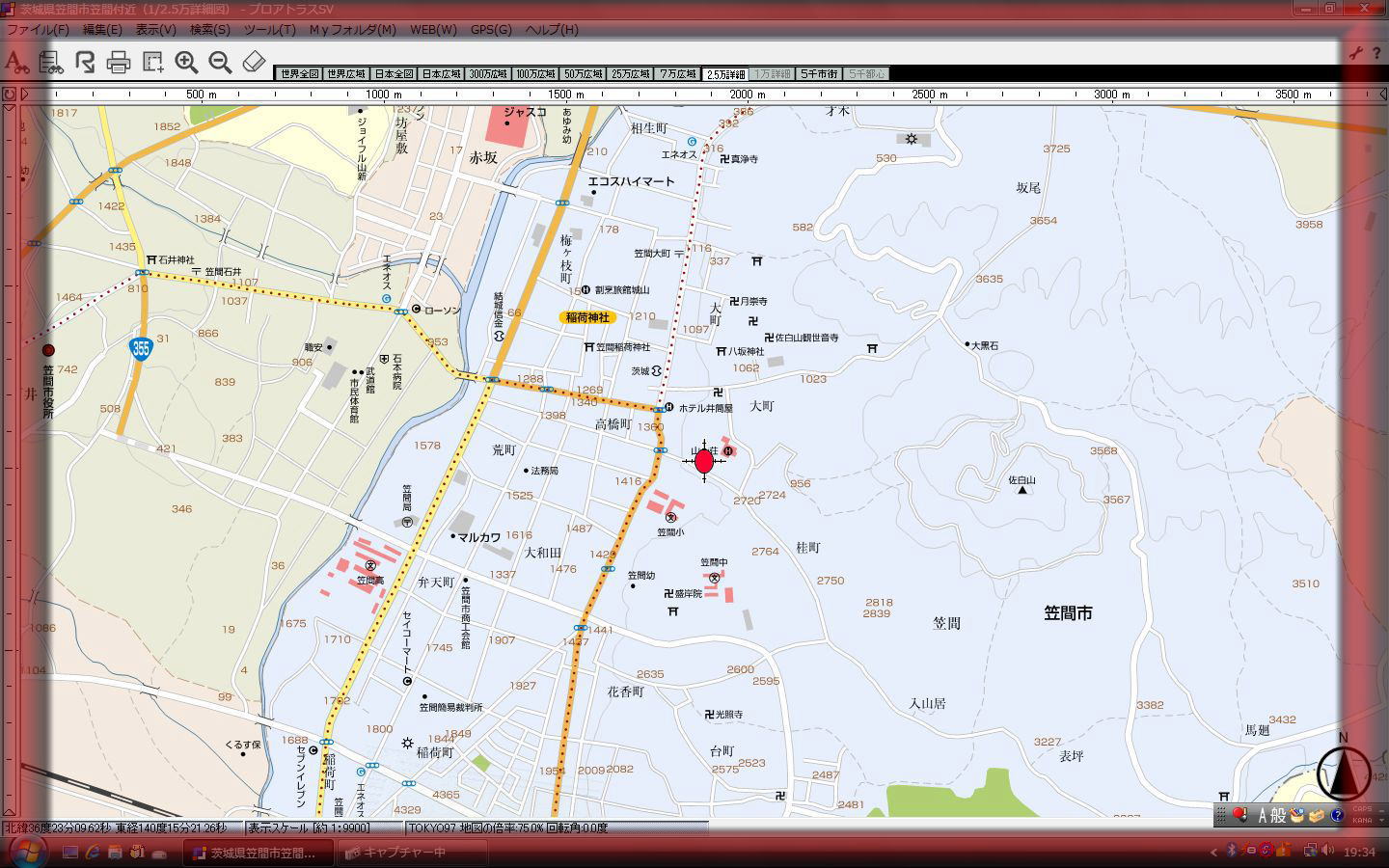Switch map scale to 5千市街
The width and height of the screenshot is (1389, 868).
point(819,74)
